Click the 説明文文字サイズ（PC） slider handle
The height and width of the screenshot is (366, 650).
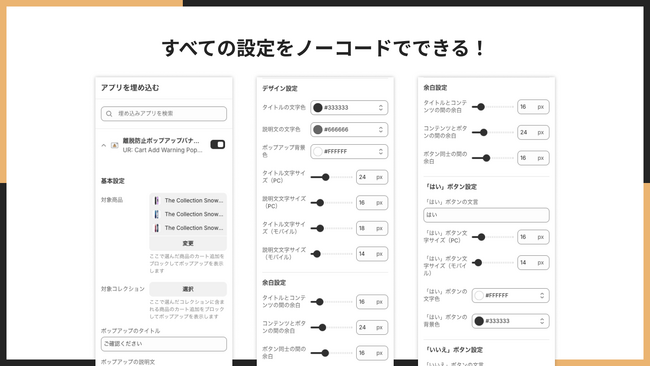click(320, 203)
